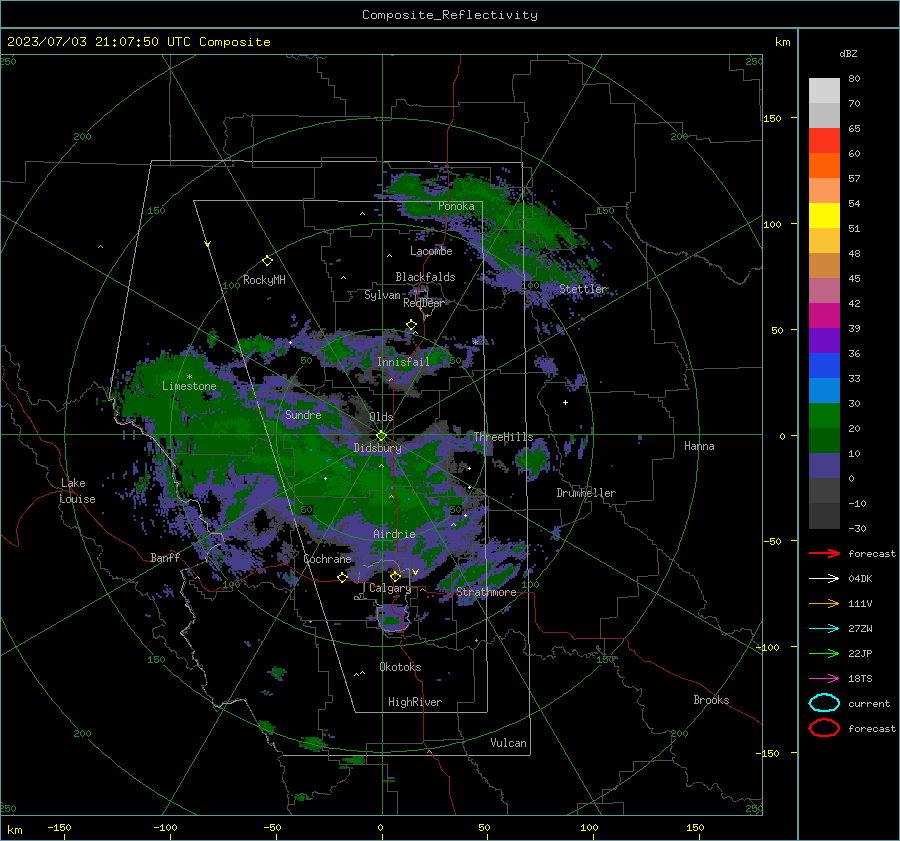
Task: Click the dBZ legend heading
Action: click(x=848, y=53)
